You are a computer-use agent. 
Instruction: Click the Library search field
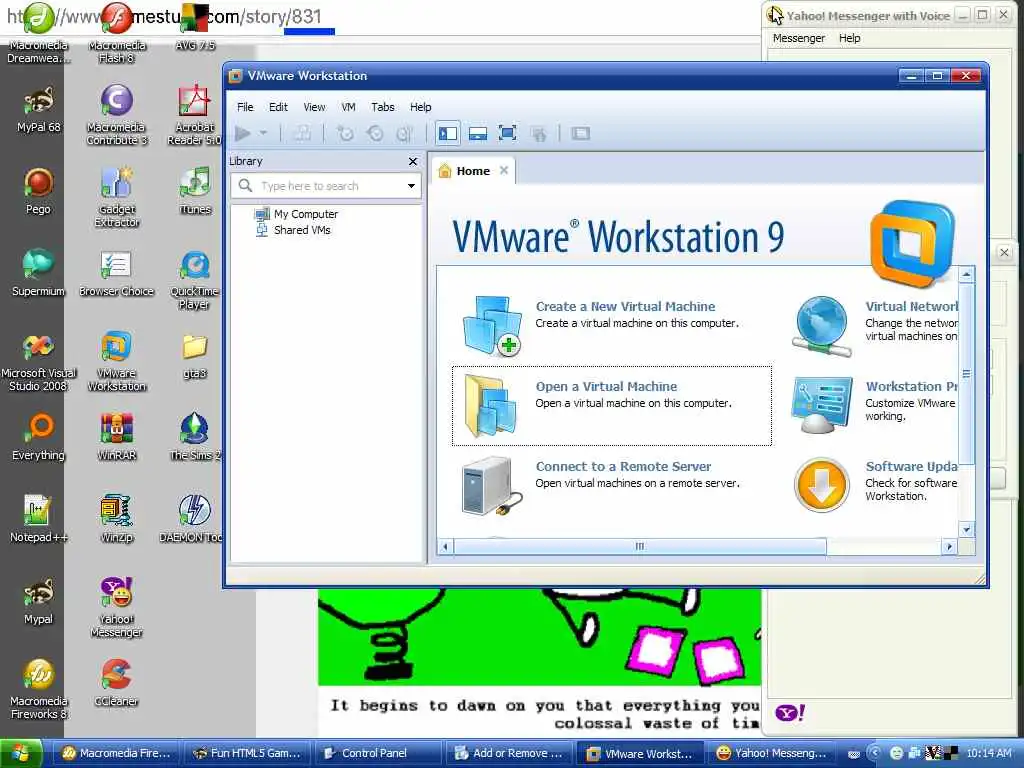327,186
